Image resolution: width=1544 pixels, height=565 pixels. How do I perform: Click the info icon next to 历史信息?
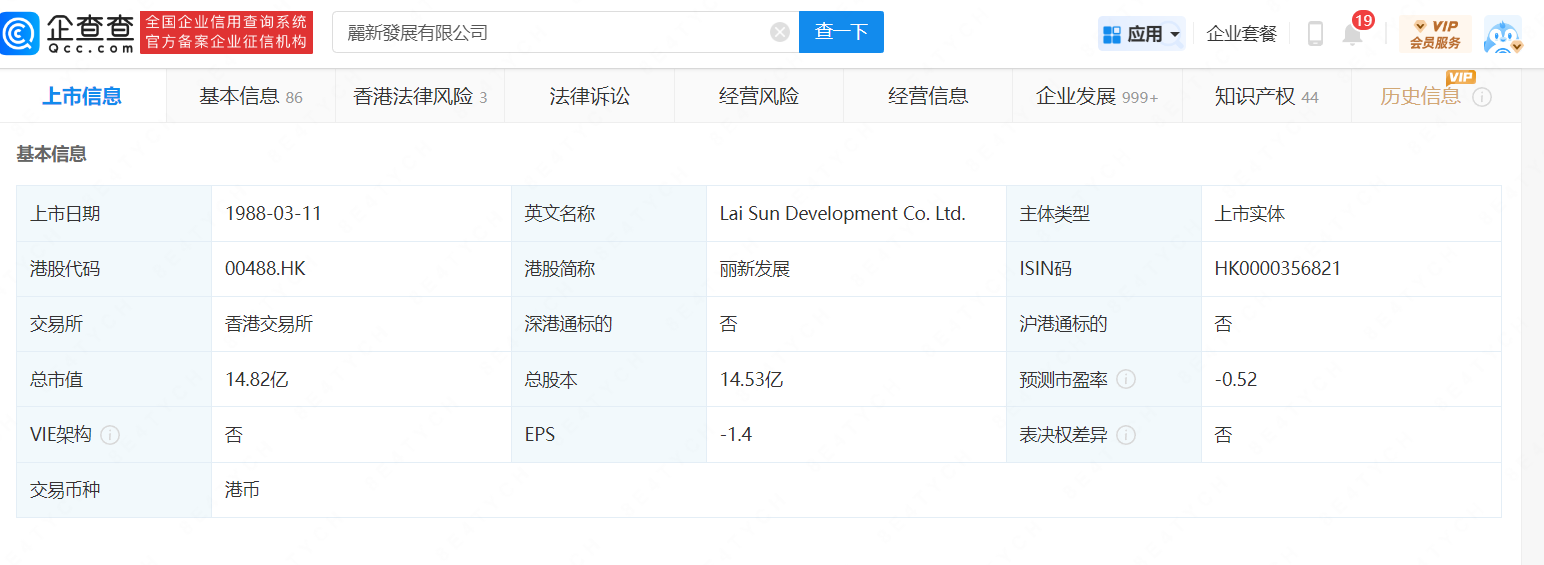tap(1482, 97)
